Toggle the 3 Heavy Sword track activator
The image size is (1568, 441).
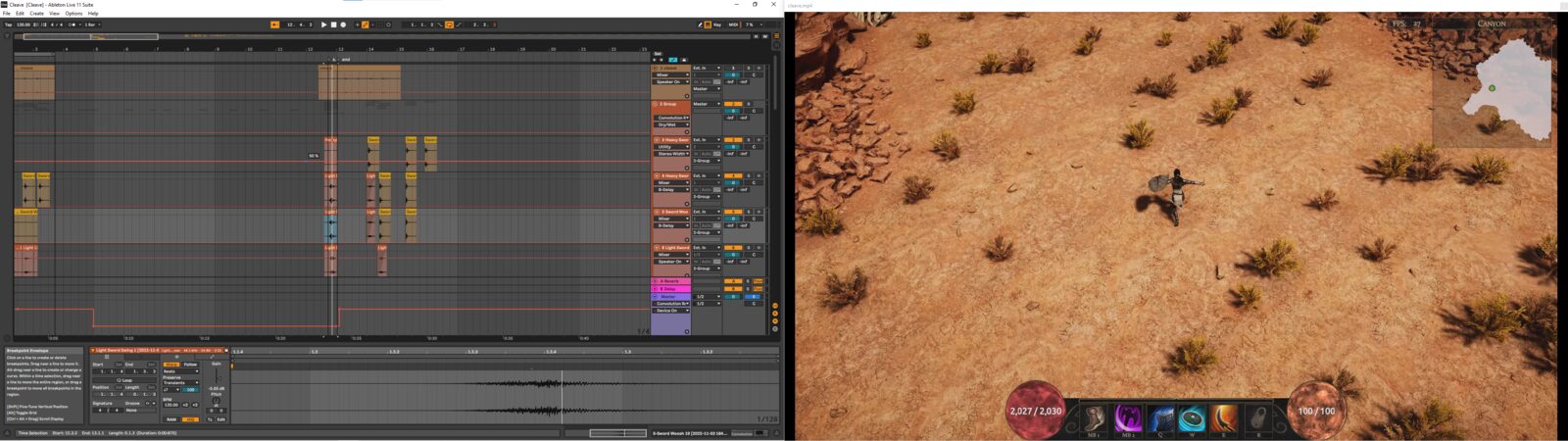pyautogui.click(x=733, y=139)
